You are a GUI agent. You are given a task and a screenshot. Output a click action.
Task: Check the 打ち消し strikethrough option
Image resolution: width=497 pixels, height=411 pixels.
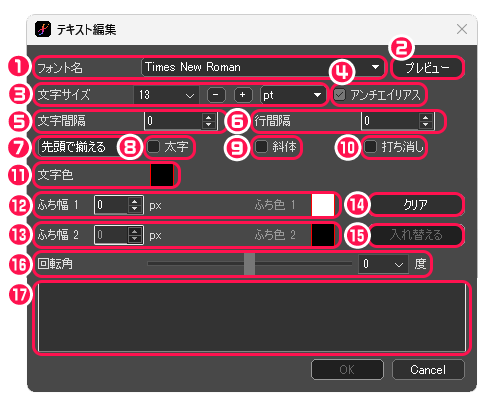(x=371, y=147)
